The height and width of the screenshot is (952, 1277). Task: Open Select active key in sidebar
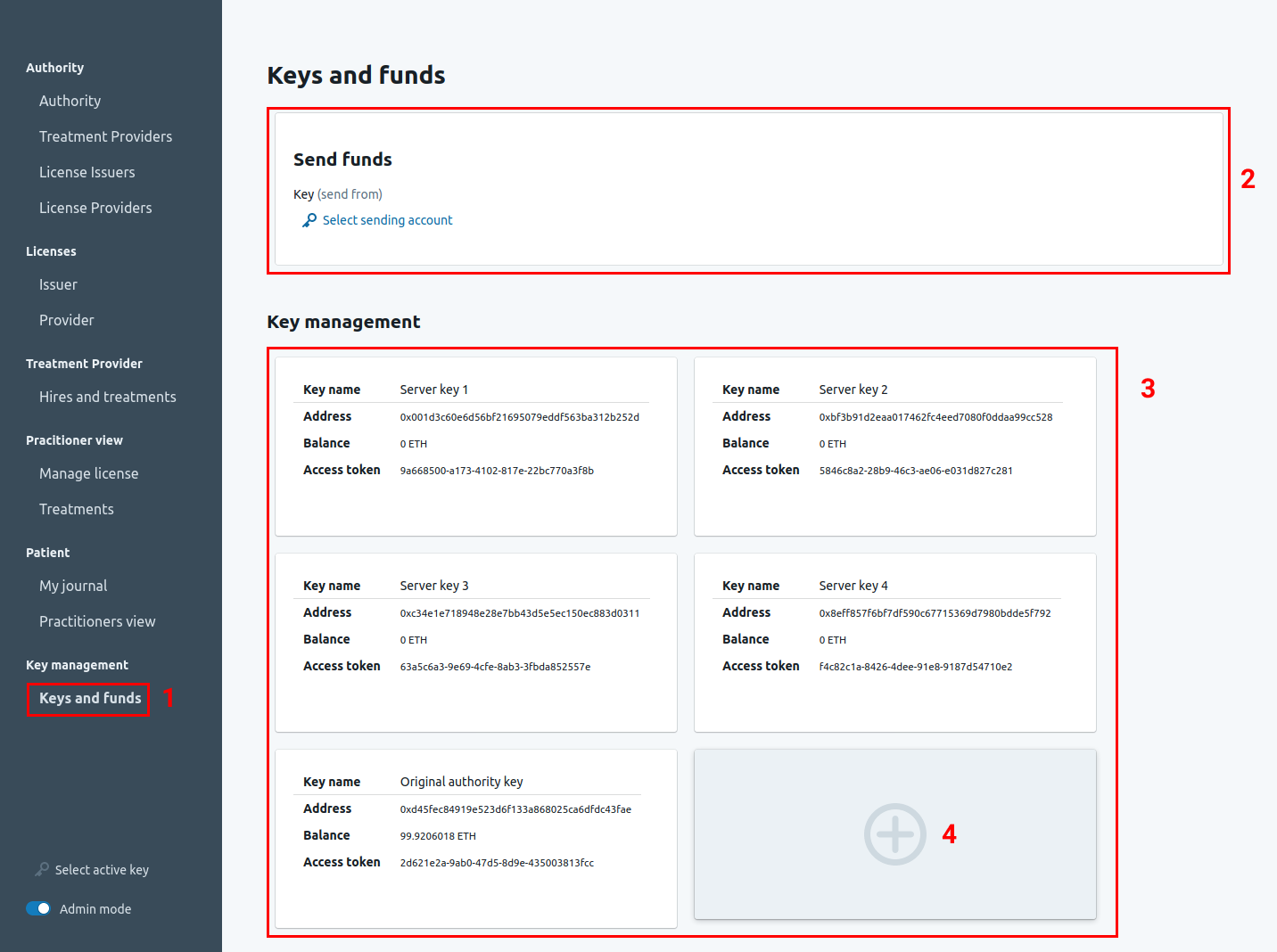click(102, 870)
